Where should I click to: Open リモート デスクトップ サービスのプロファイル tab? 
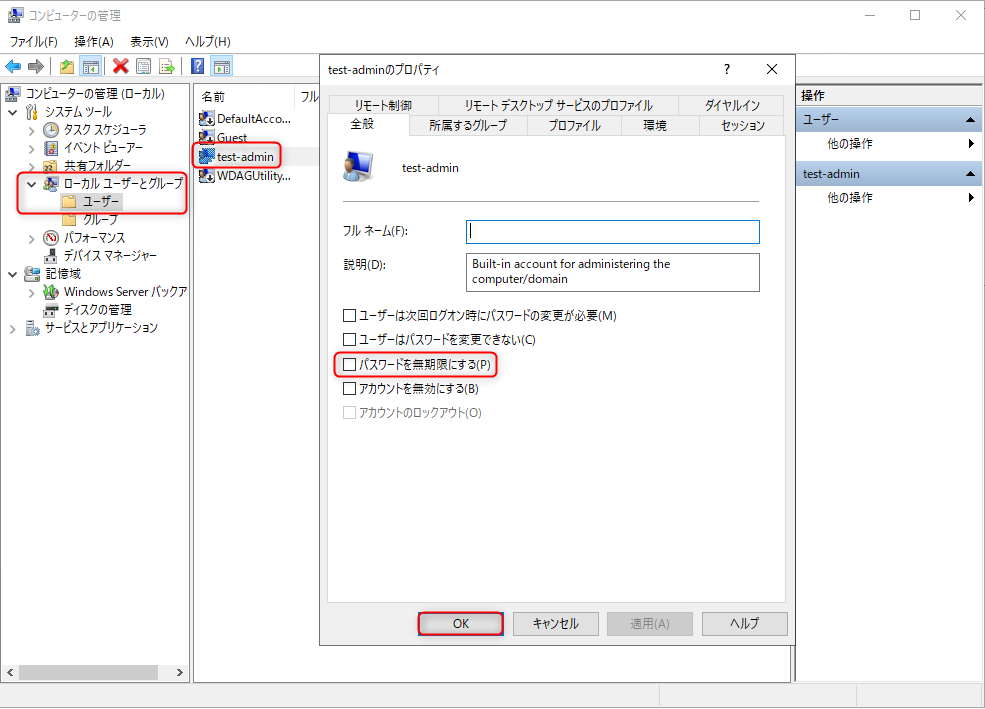pos(558,105)
